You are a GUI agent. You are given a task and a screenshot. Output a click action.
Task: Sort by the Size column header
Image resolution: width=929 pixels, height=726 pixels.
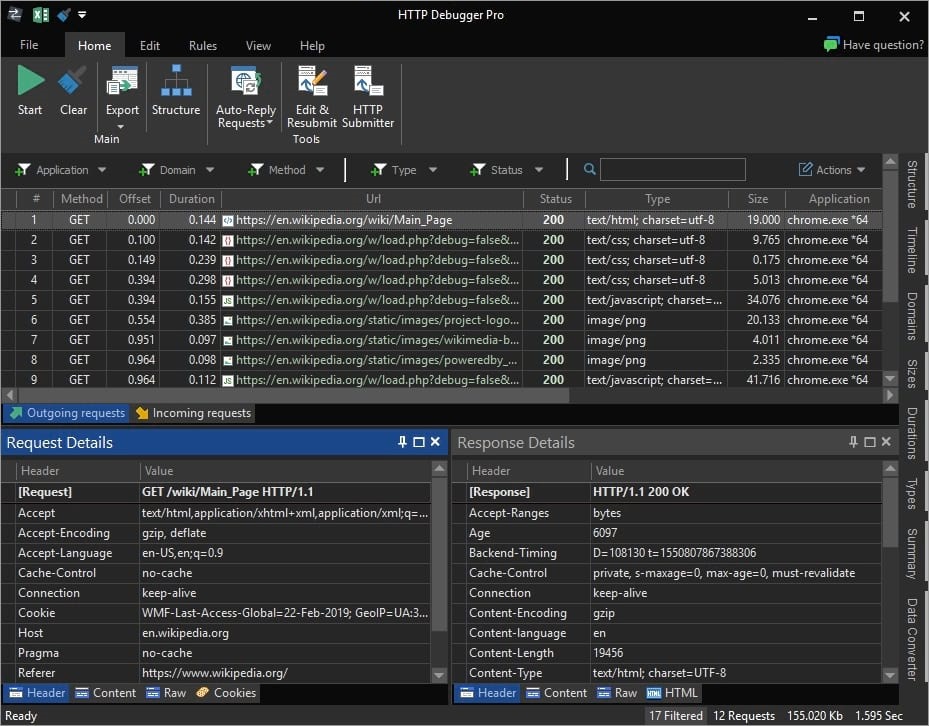(x=757, y=199)
